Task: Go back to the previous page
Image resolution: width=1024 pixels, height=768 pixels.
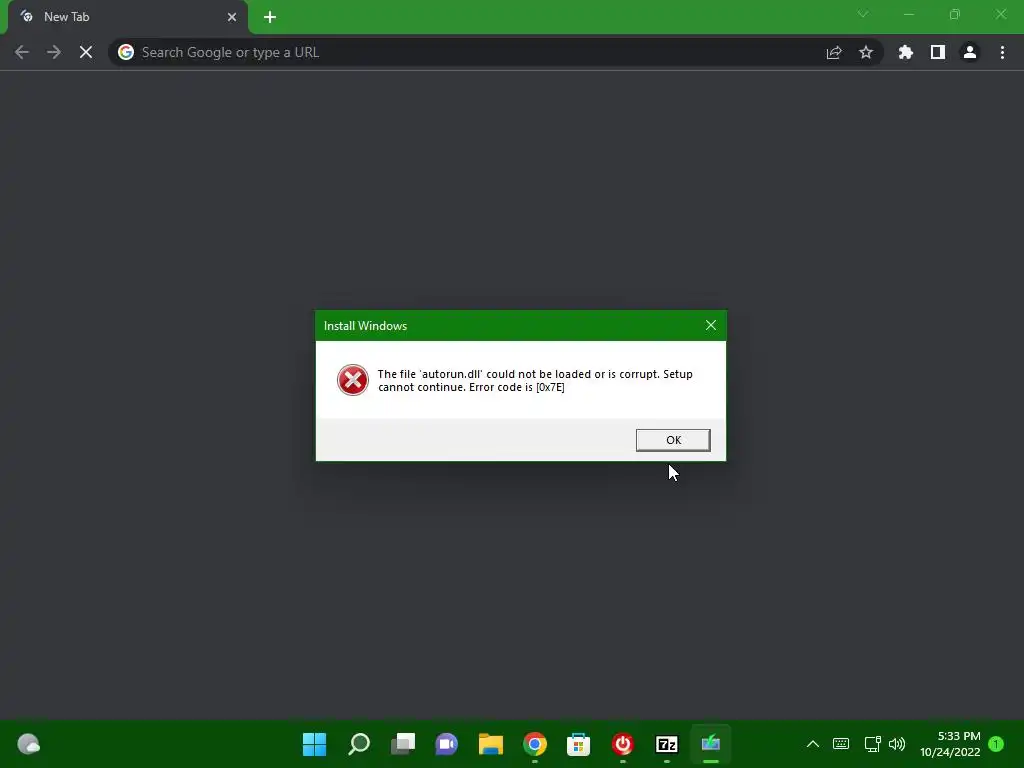Action: [22, 52]
